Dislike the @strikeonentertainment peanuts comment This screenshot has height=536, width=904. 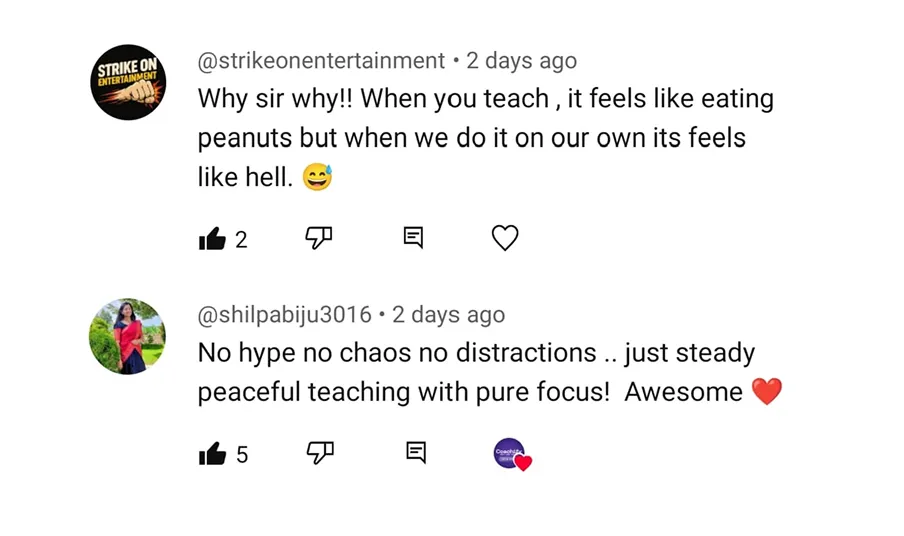pos(318,238)
